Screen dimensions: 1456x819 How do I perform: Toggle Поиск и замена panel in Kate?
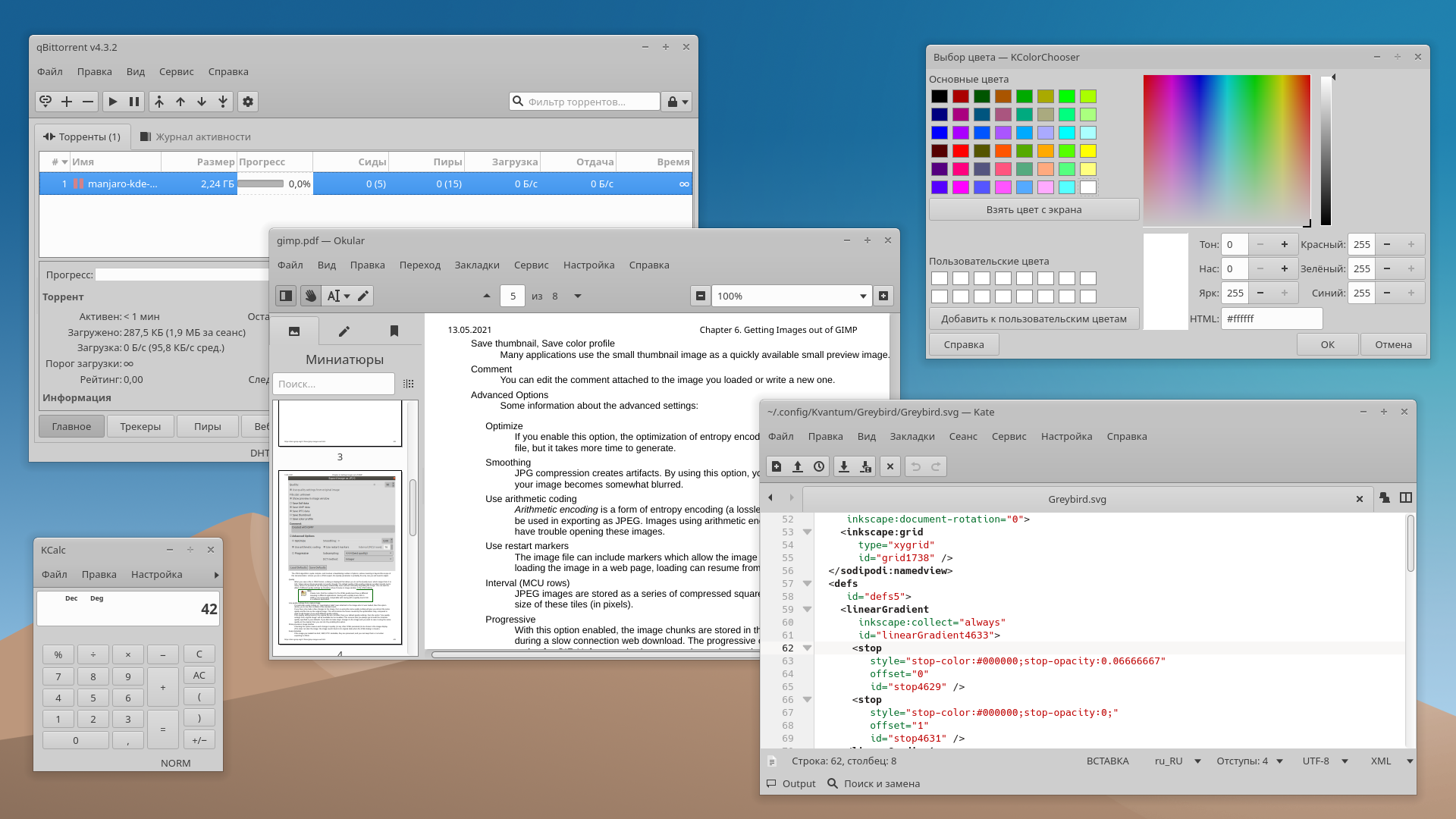[x=874, y=784]
